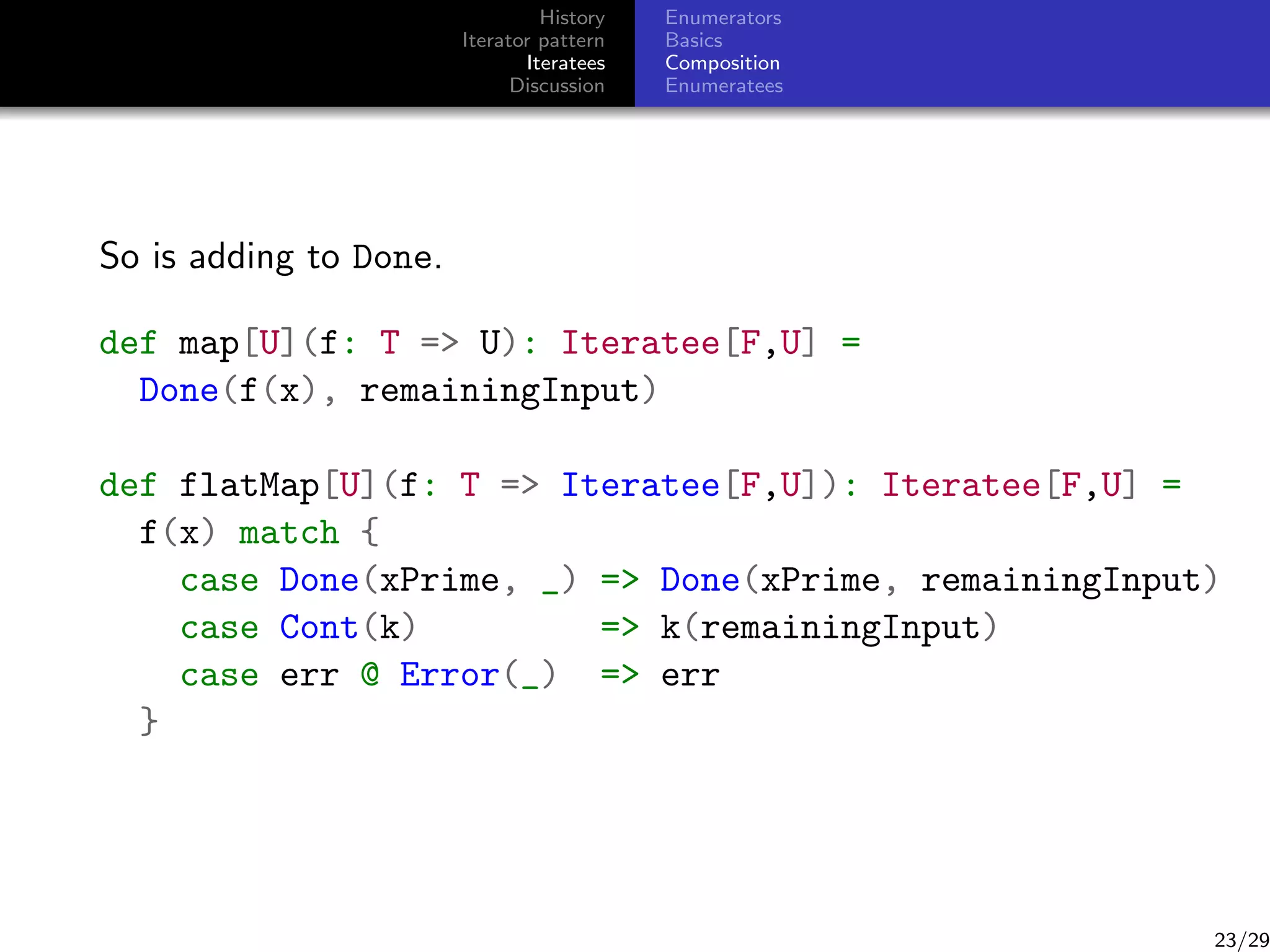Click the 'flatMap' function name
This screenshot has width=1270, height=952.
tap(249, 485)
